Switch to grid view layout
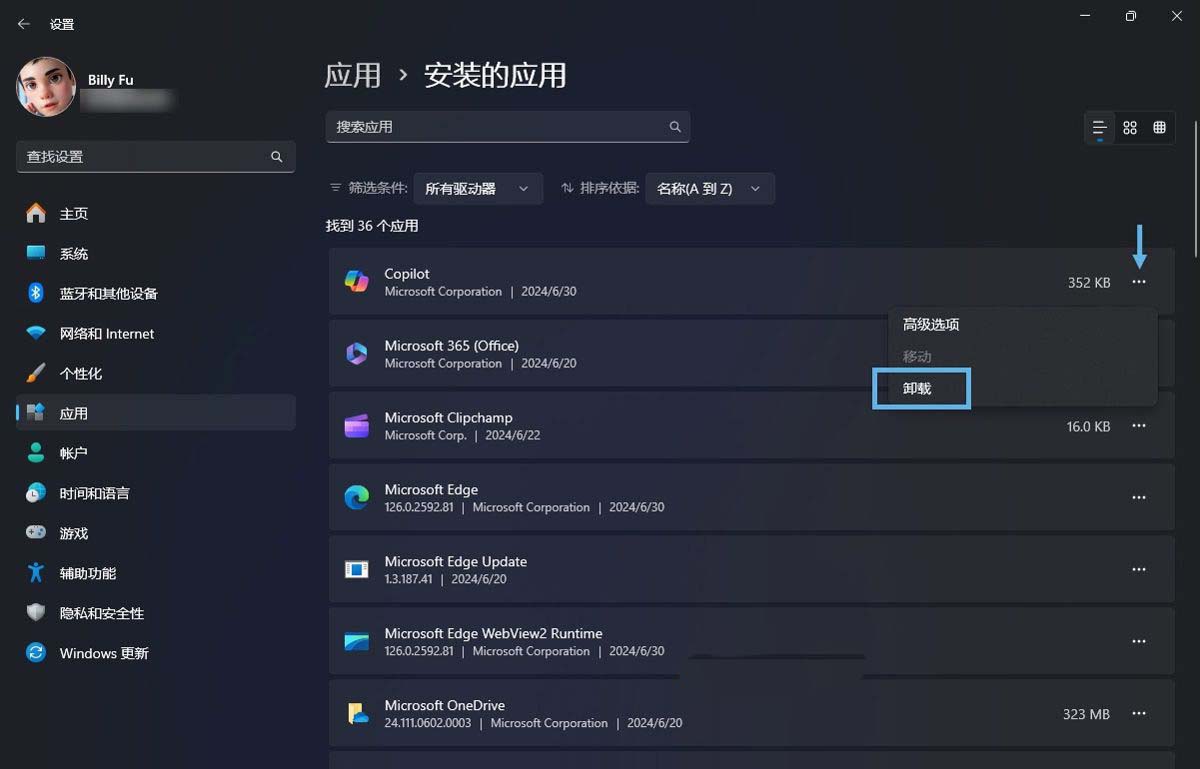This screenshot has height=769, width=1200. (x=1130, y=128)
